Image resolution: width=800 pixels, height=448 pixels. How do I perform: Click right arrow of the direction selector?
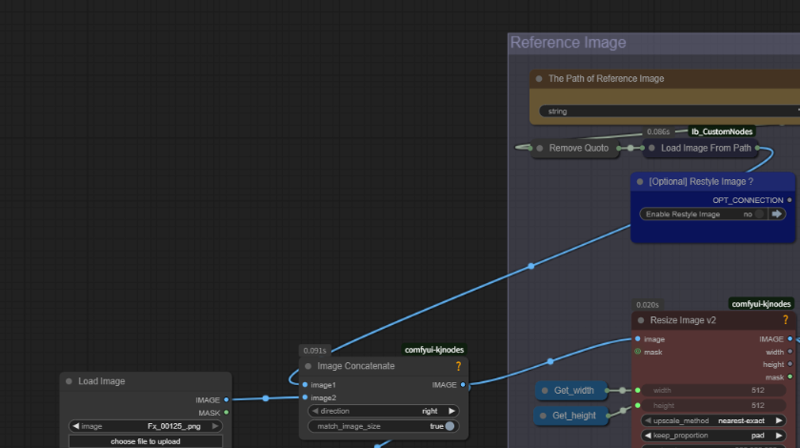click(x=451, y=411)
